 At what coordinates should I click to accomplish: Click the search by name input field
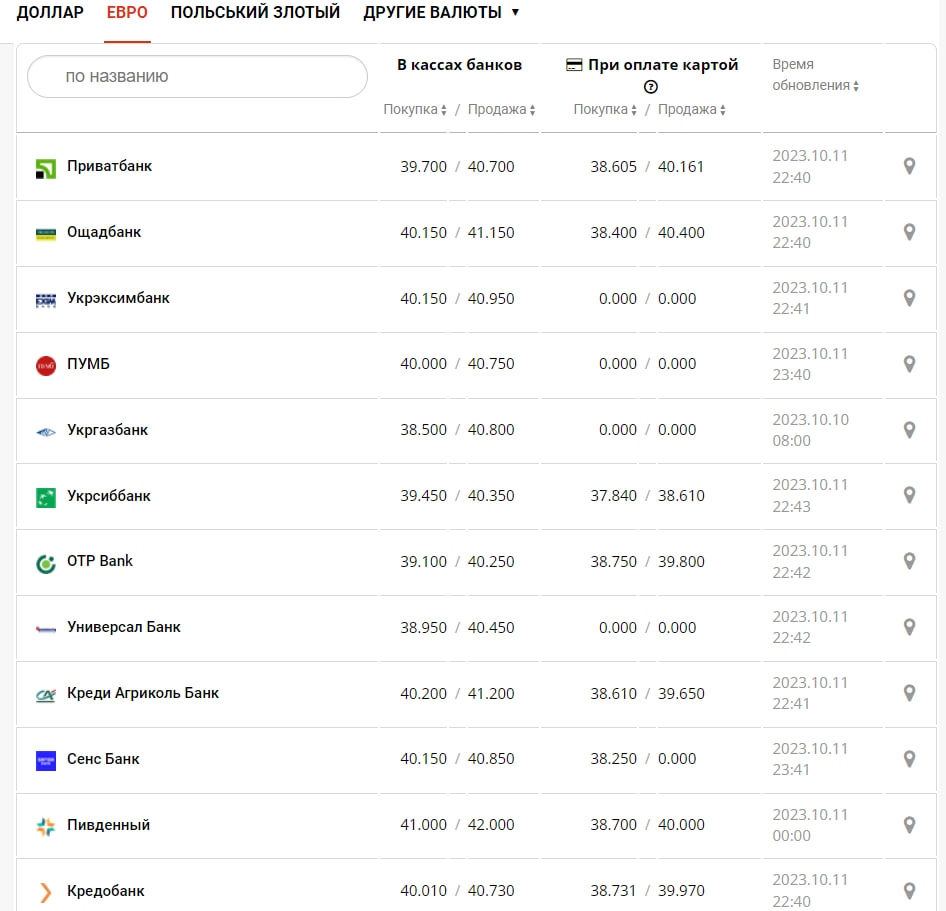pos(197,76)
